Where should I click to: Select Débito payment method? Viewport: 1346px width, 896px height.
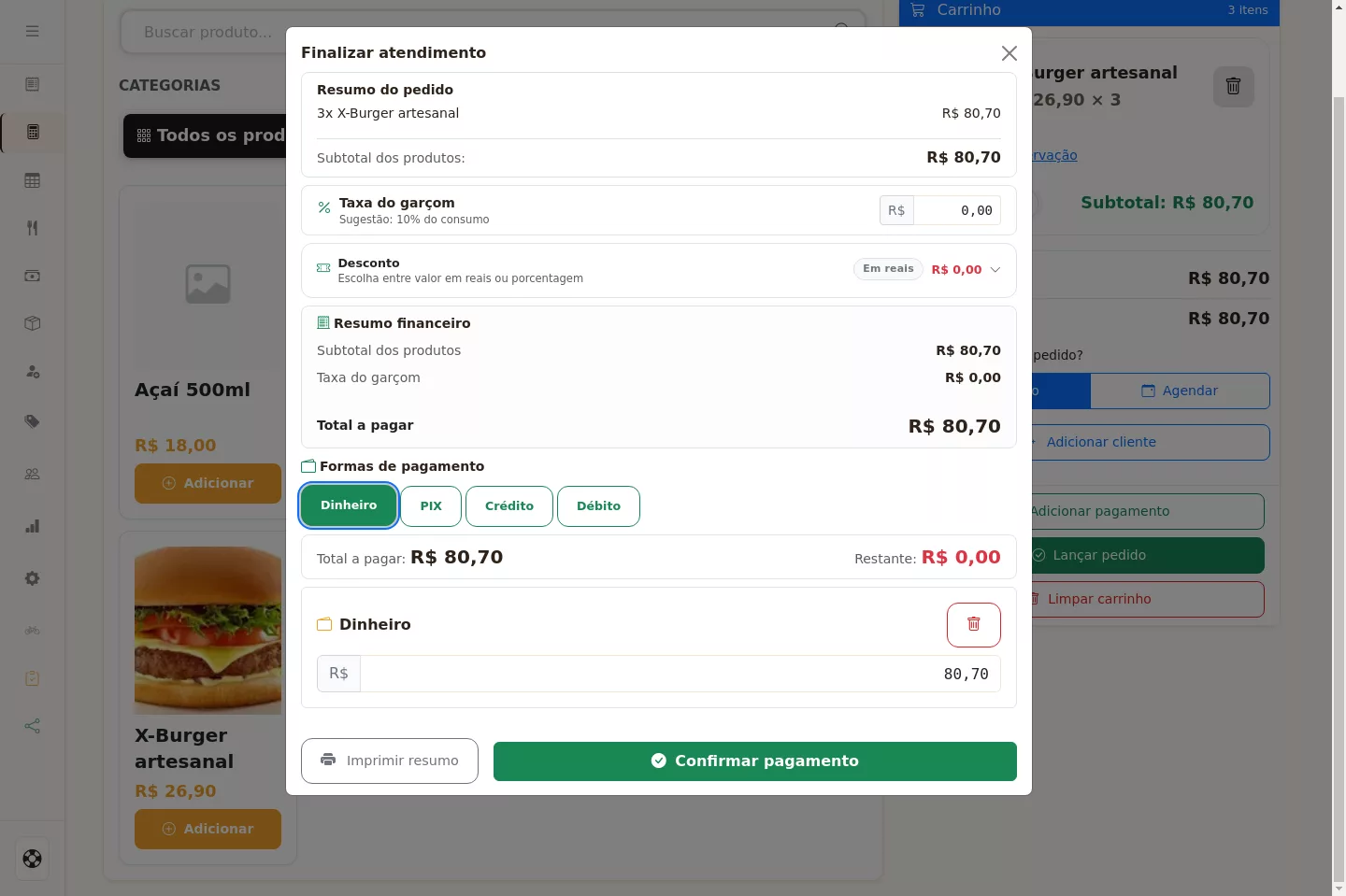tap(598, 506)
